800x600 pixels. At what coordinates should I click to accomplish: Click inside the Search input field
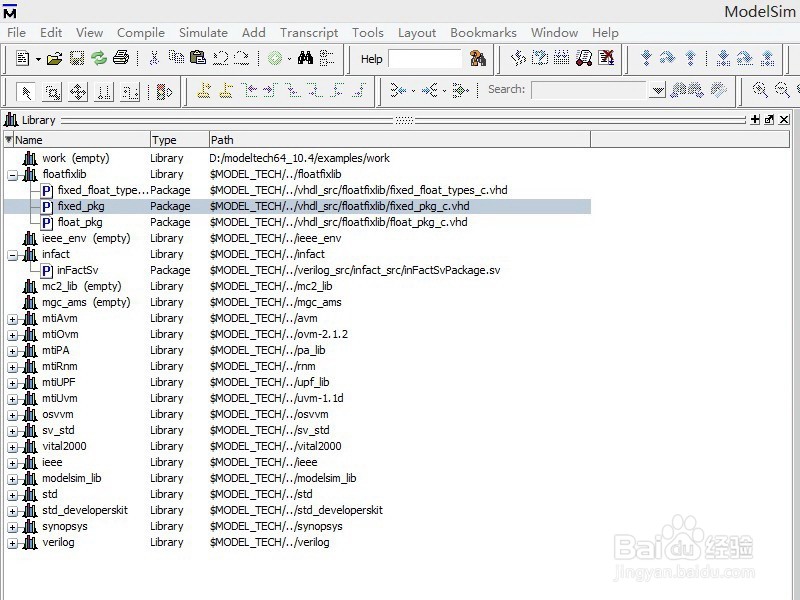[x=590, y=91]
